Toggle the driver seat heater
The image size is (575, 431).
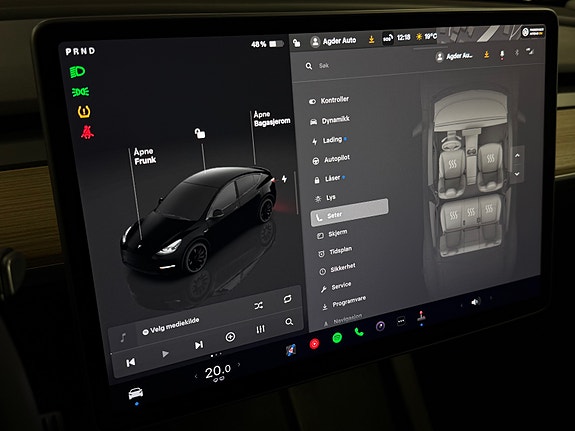[x=453, y=164]
